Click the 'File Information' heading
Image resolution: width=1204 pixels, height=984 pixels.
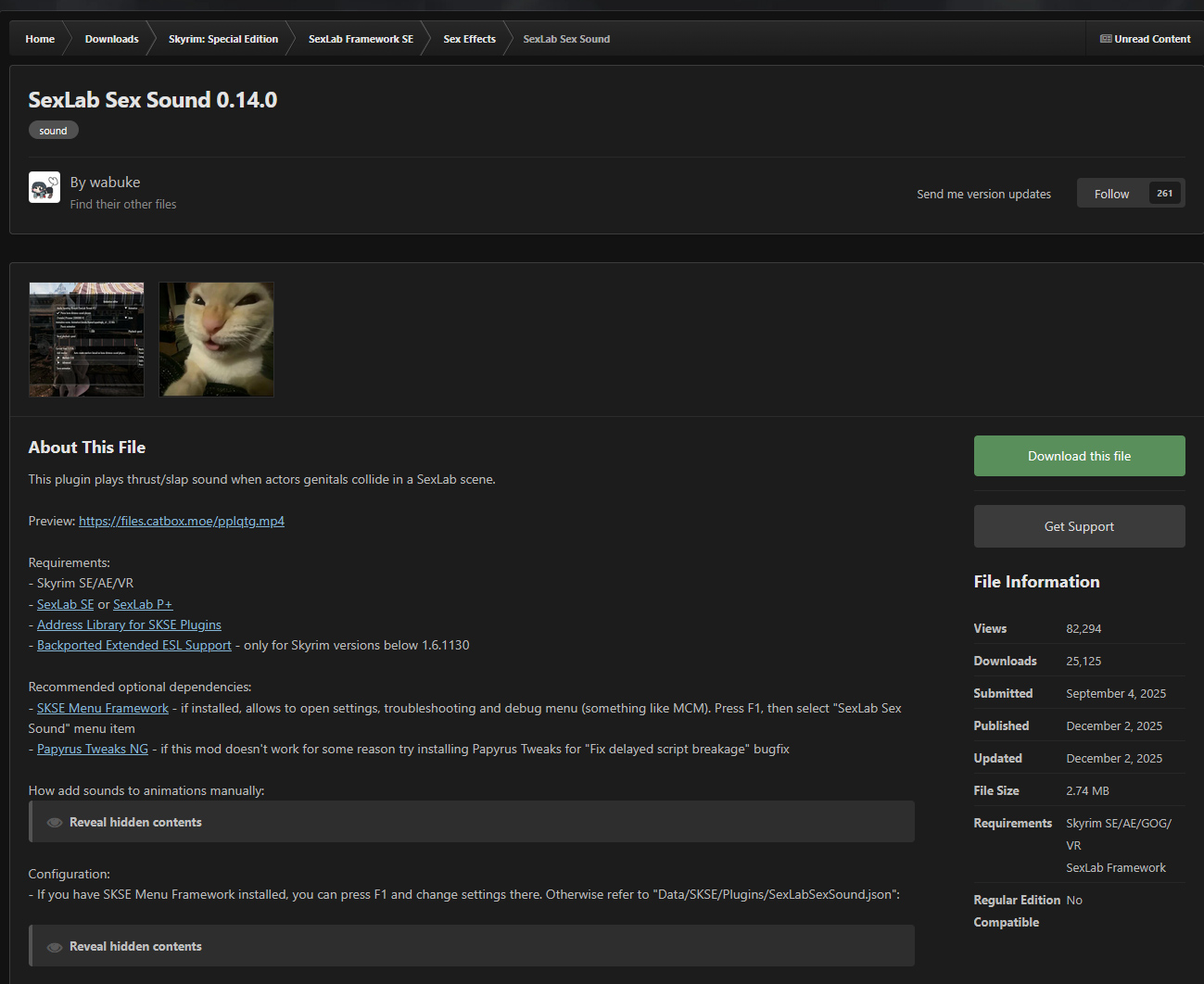point(1036,582)
